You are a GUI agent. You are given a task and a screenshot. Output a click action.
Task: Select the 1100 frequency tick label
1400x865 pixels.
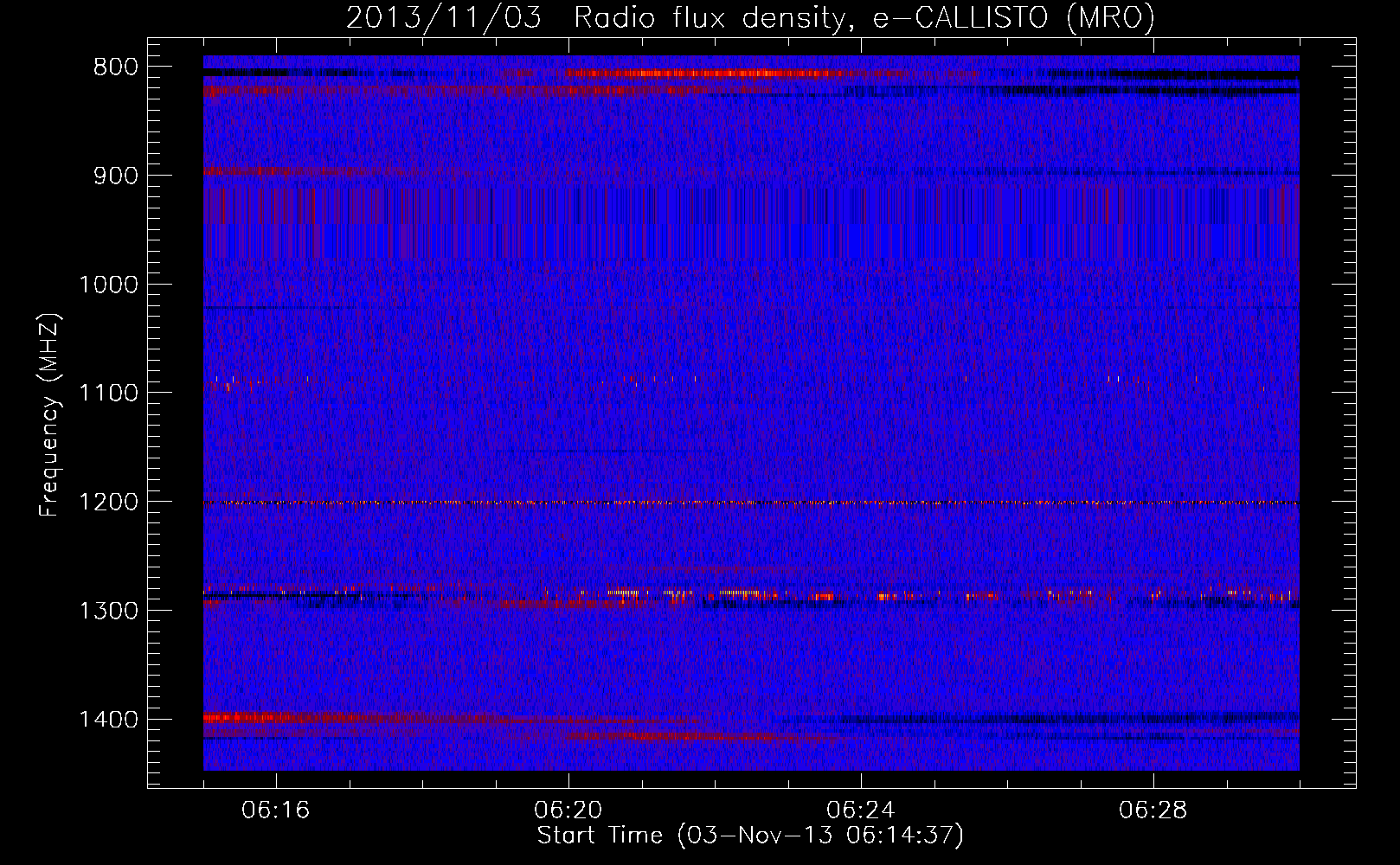click(108, 394)
